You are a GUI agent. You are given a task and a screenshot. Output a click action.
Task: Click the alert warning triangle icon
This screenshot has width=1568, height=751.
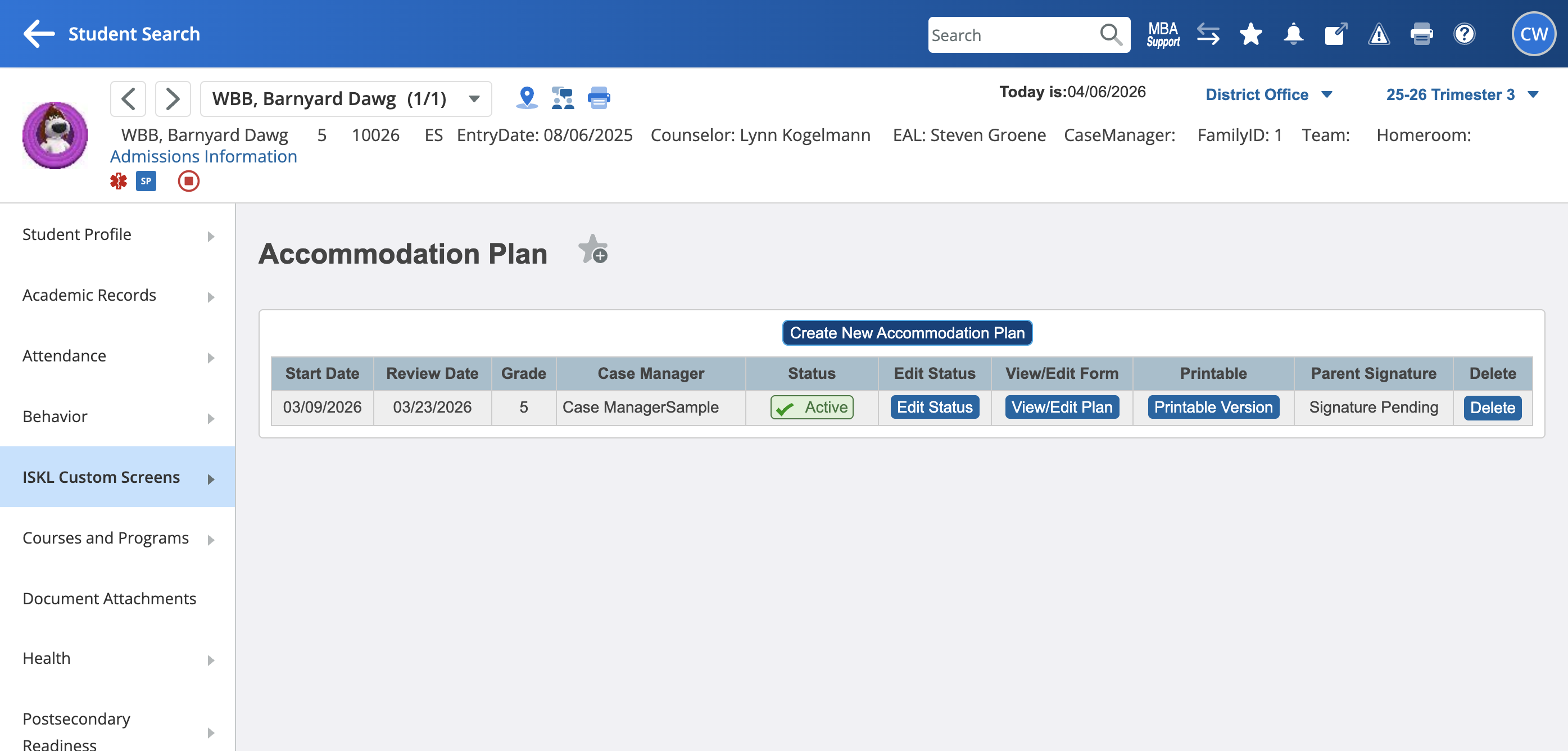(x=1378, y=35)
